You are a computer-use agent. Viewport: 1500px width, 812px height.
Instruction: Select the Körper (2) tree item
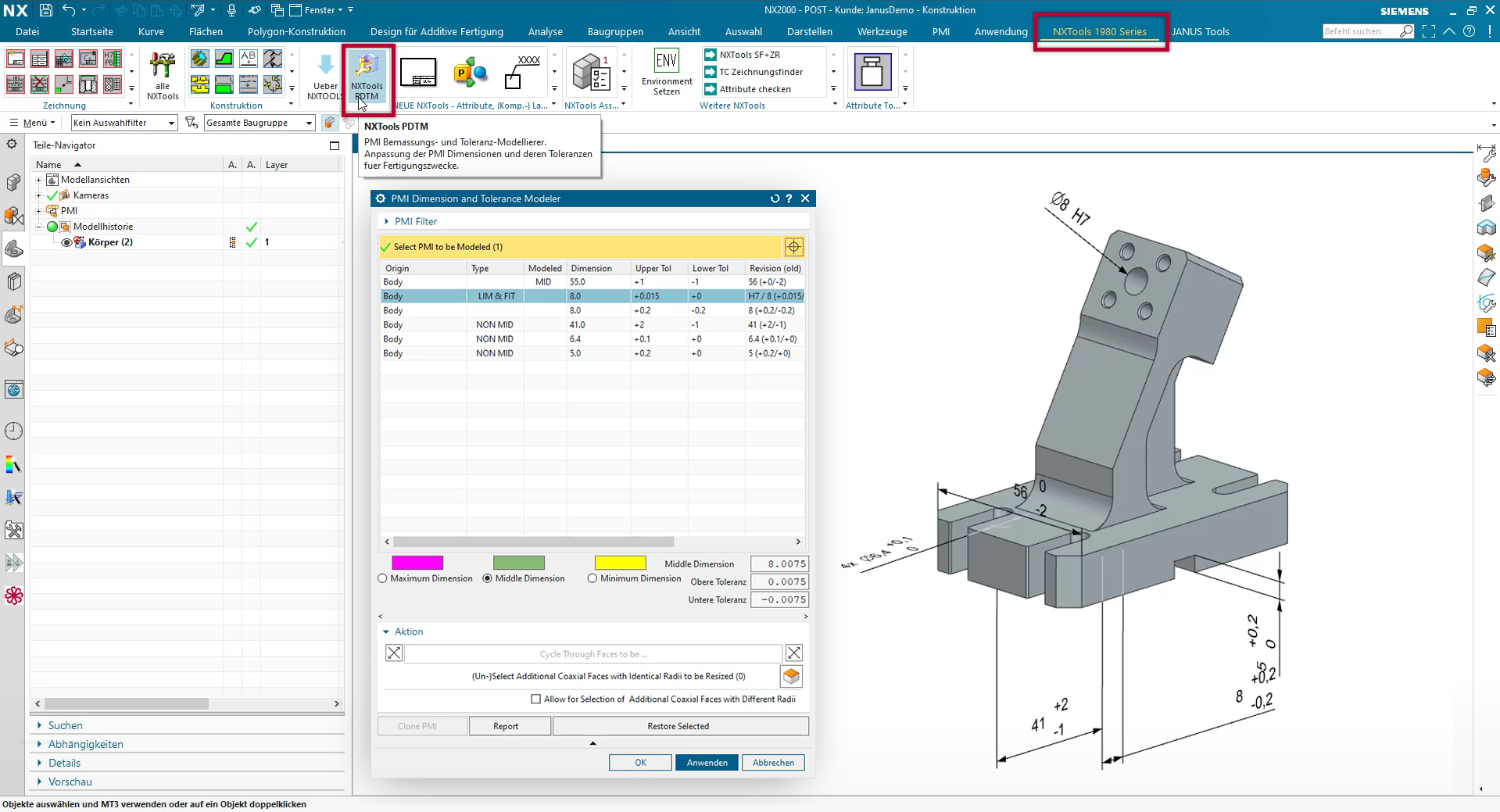coord(110,242)
